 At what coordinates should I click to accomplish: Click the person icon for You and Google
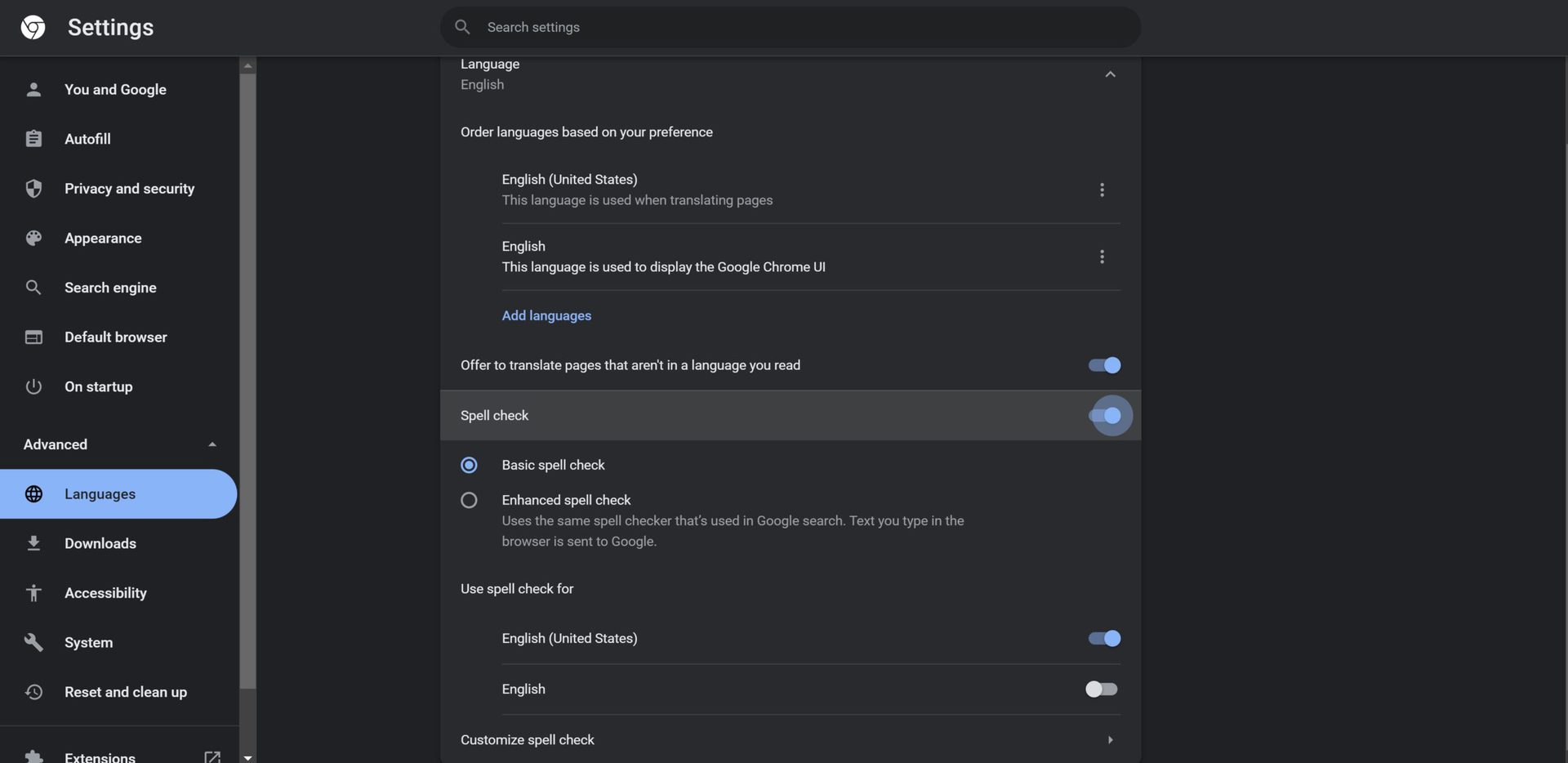33,89
